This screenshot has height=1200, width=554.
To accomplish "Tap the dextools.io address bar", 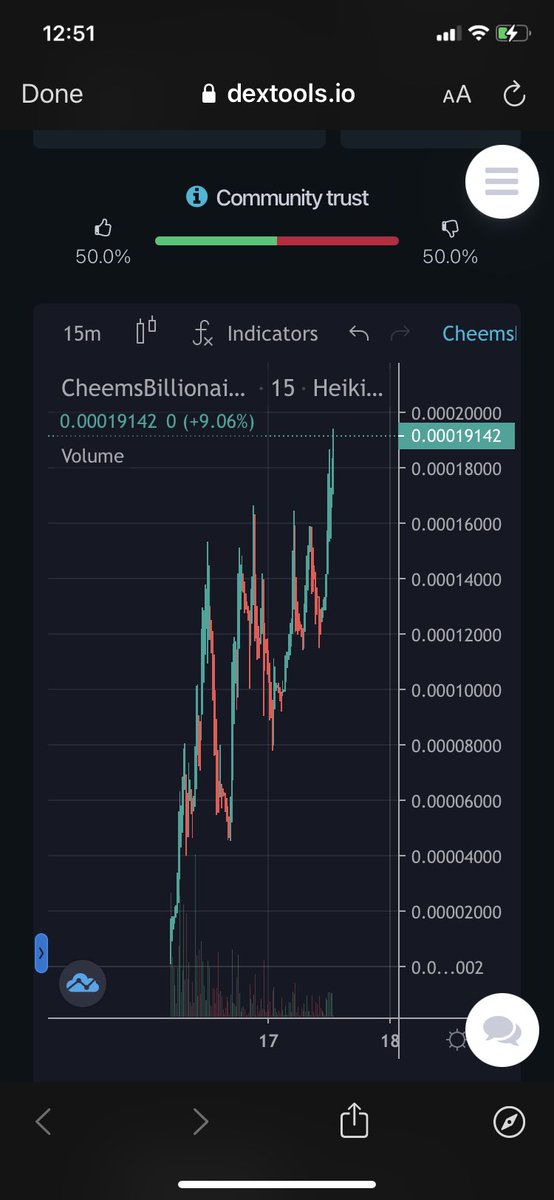I will 278,94.
